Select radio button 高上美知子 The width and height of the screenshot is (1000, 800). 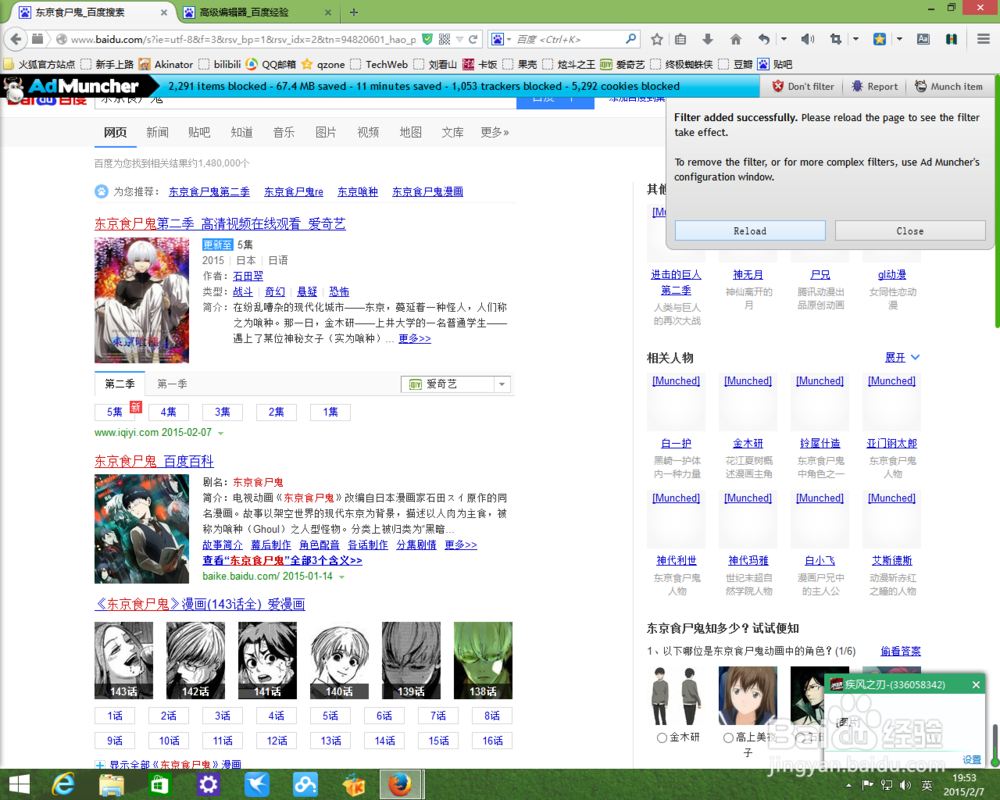tap(728, 737)
